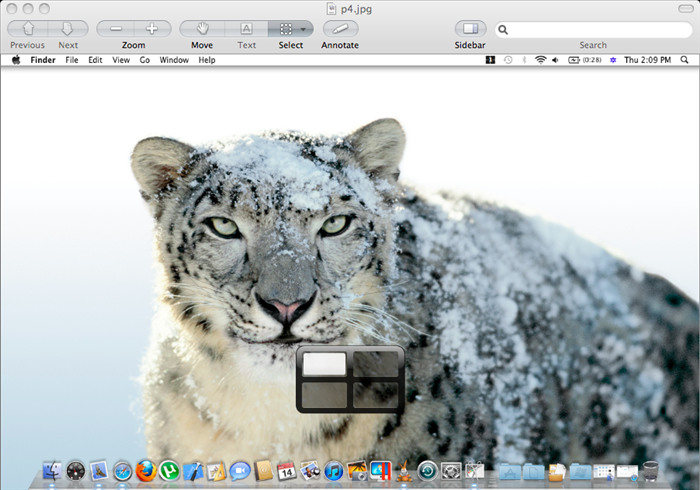Open the Finder menu
700x490 pixels.
tap(43, 60)
